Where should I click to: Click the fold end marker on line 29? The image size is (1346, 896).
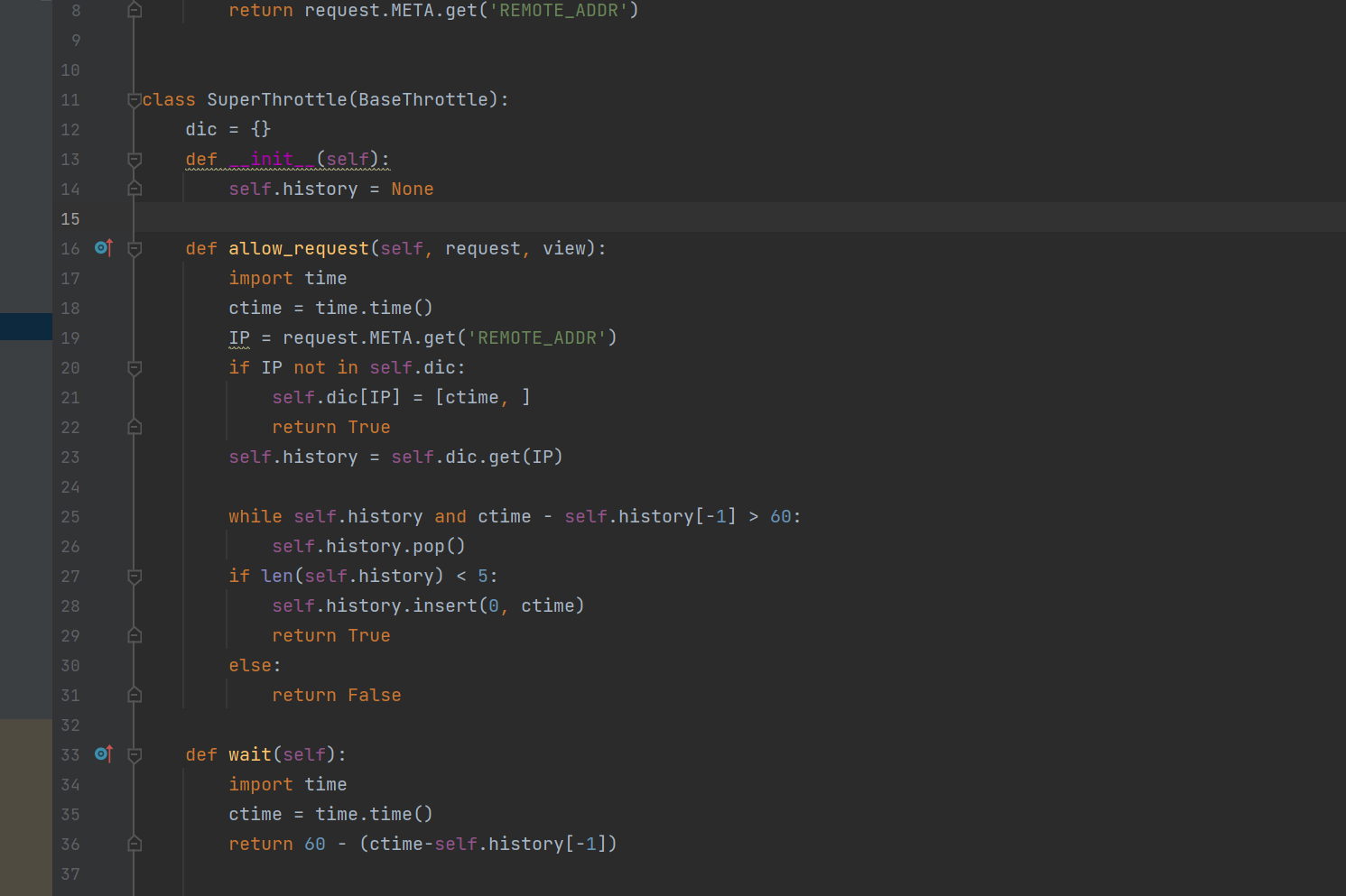[x=135, y=635]
